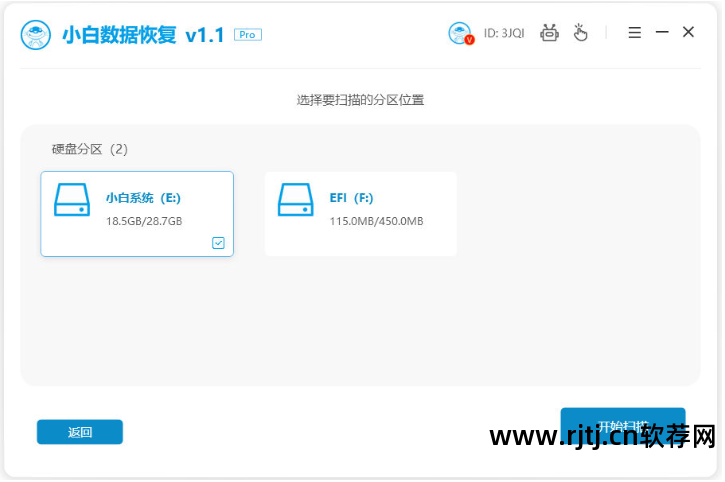Click the 选择要扫描的分区位置 heading
This screenshot has height=482, width=725.
pos(360,100)
